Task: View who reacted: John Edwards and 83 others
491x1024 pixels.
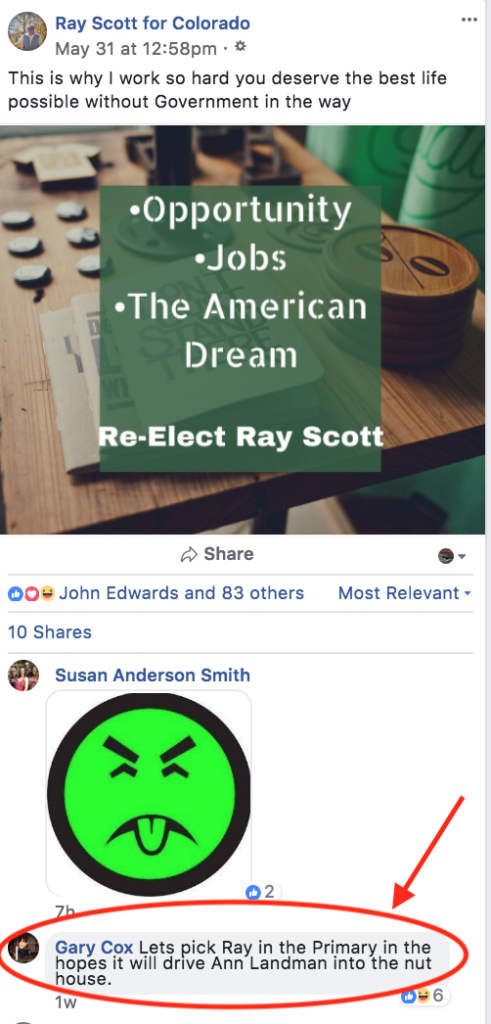Action: pyautogui.click(x=182, y=594)
